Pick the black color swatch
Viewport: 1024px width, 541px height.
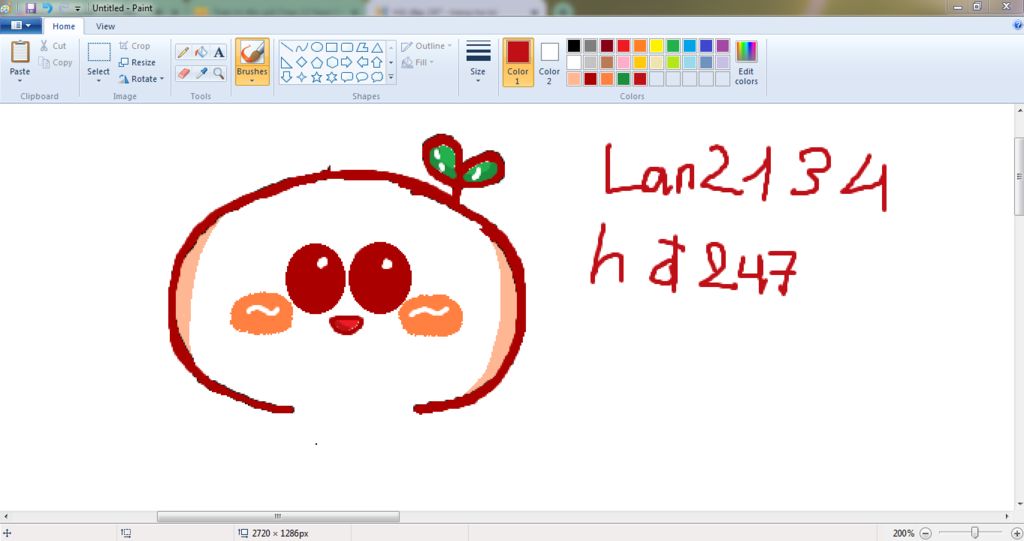[573, 46]
